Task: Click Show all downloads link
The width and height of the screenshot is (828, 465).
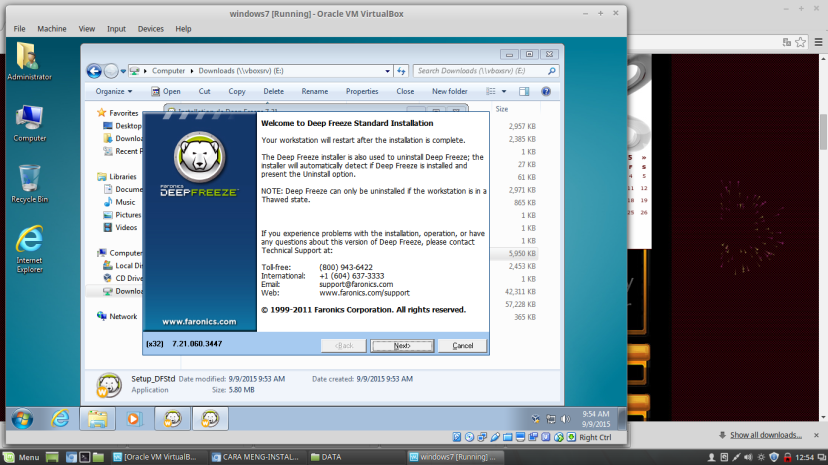Action: [x=766, y=435]
